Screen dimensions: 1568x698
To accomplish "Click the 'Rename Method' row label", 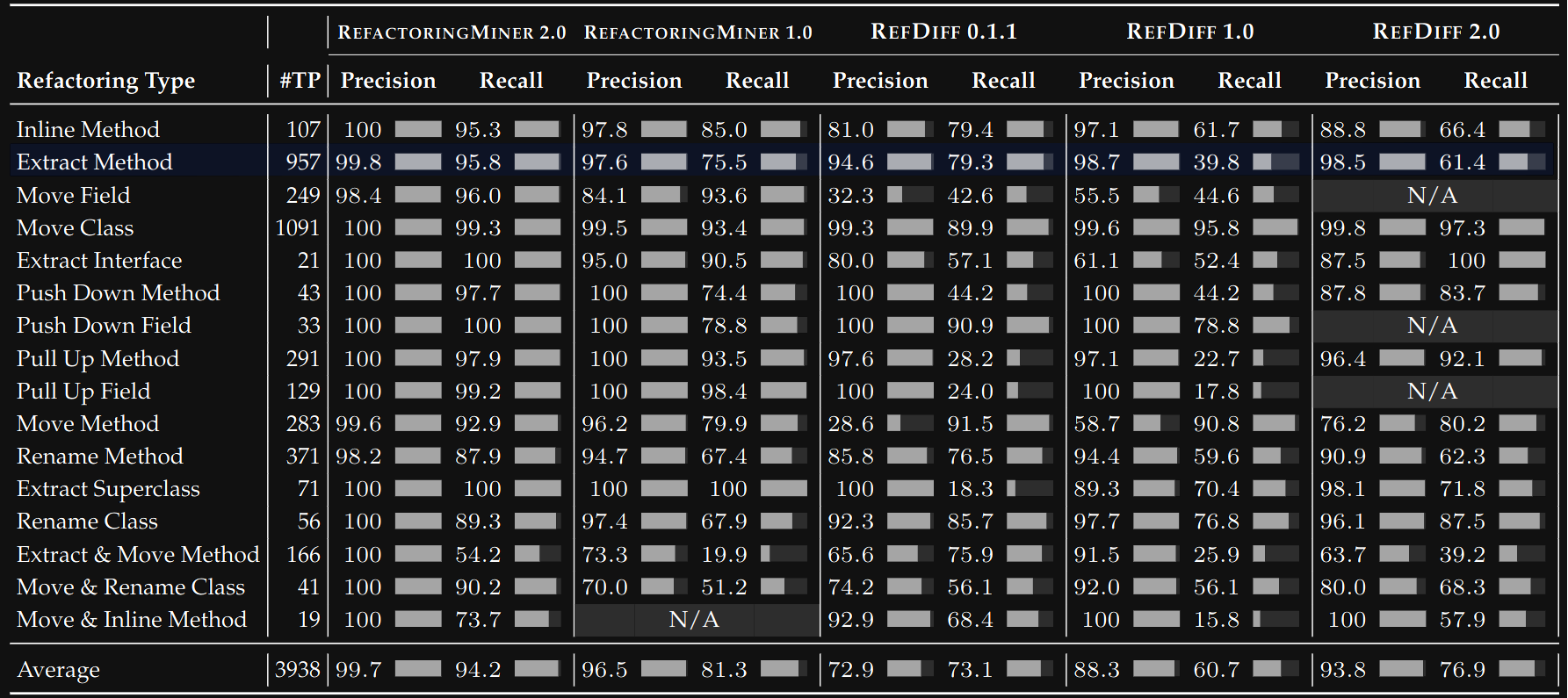I will [100, 457].
